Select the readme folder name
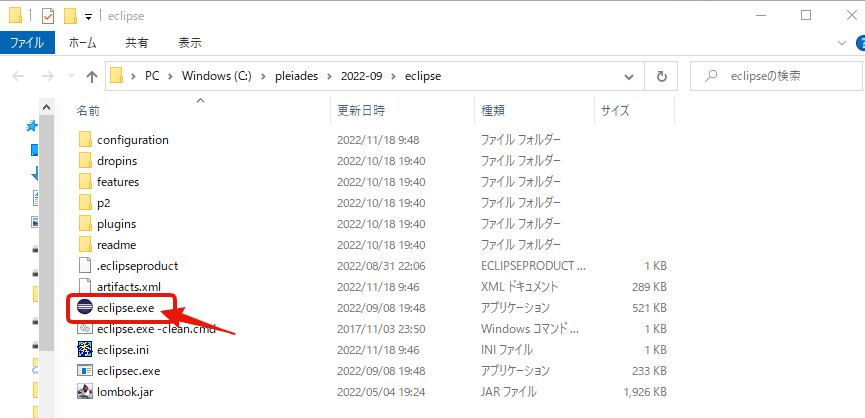 [x=116, y=244]
